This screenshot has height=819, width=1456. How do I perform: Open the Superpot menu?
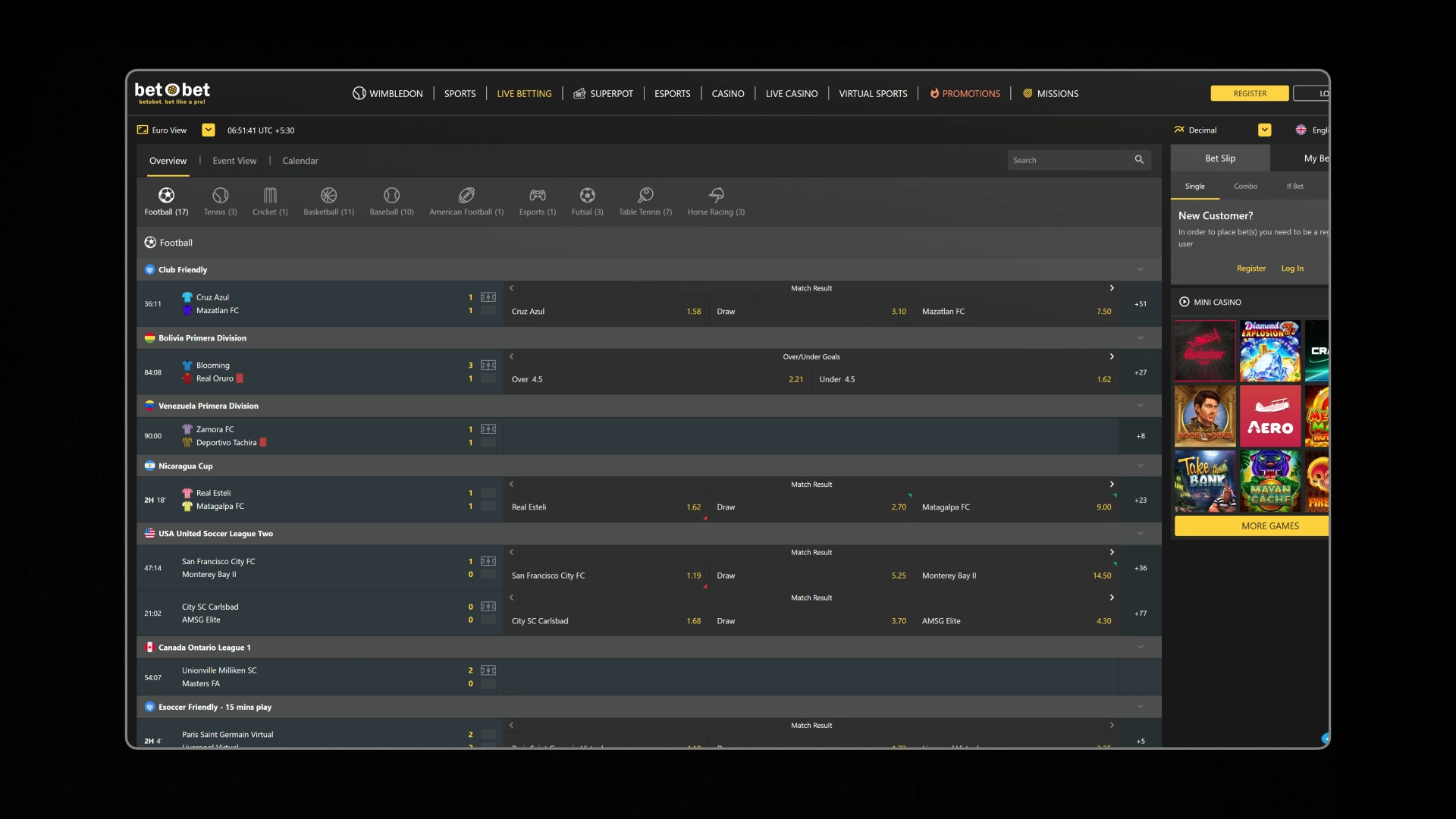click(603, 93)
